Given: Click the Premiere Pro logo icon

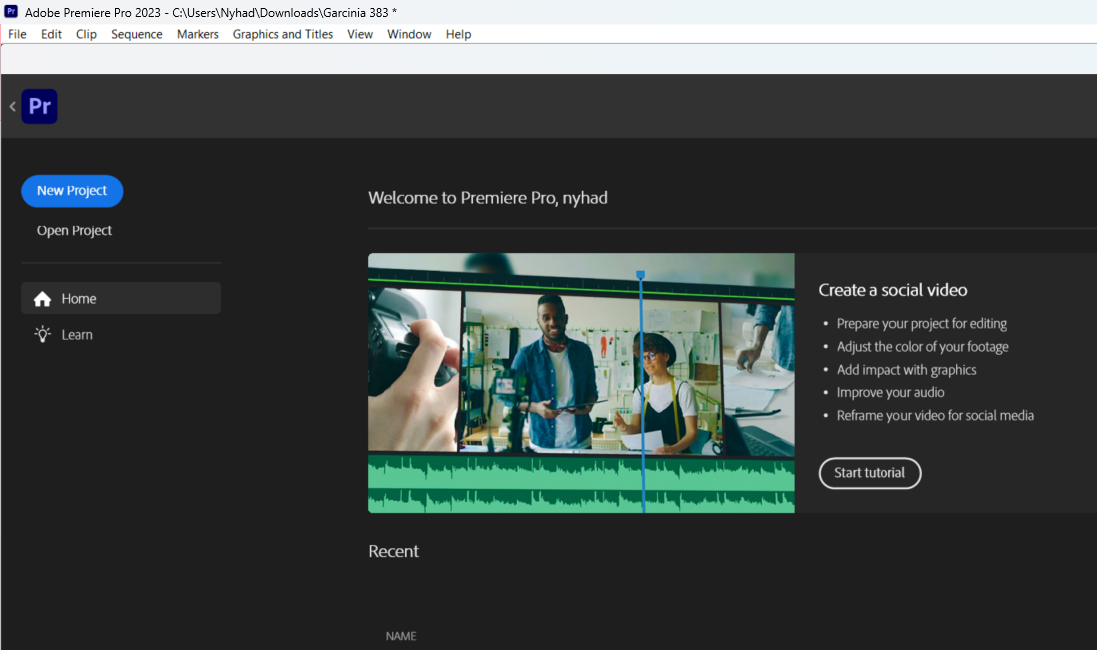Looking at the screenshot, I should click(39, 106).
